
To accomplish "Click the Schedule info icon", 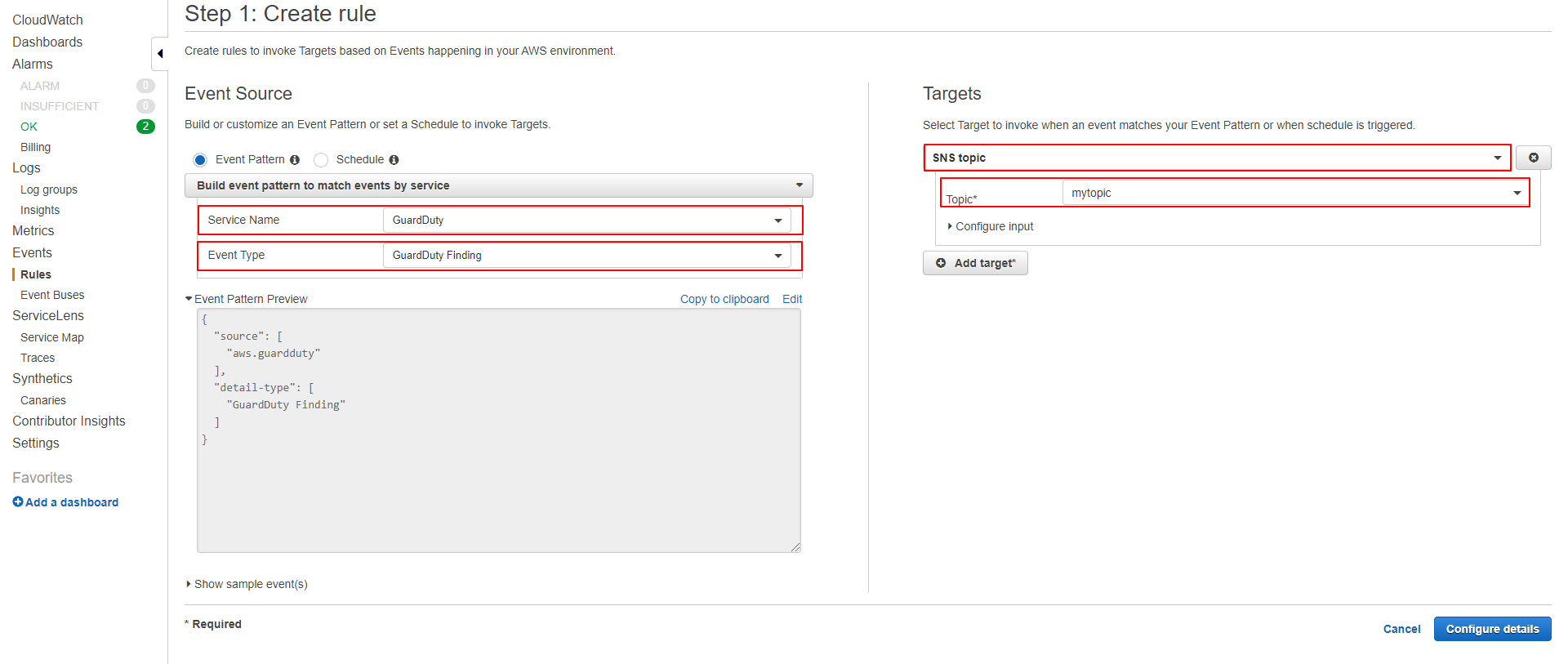I will click(x=394, y=160).
